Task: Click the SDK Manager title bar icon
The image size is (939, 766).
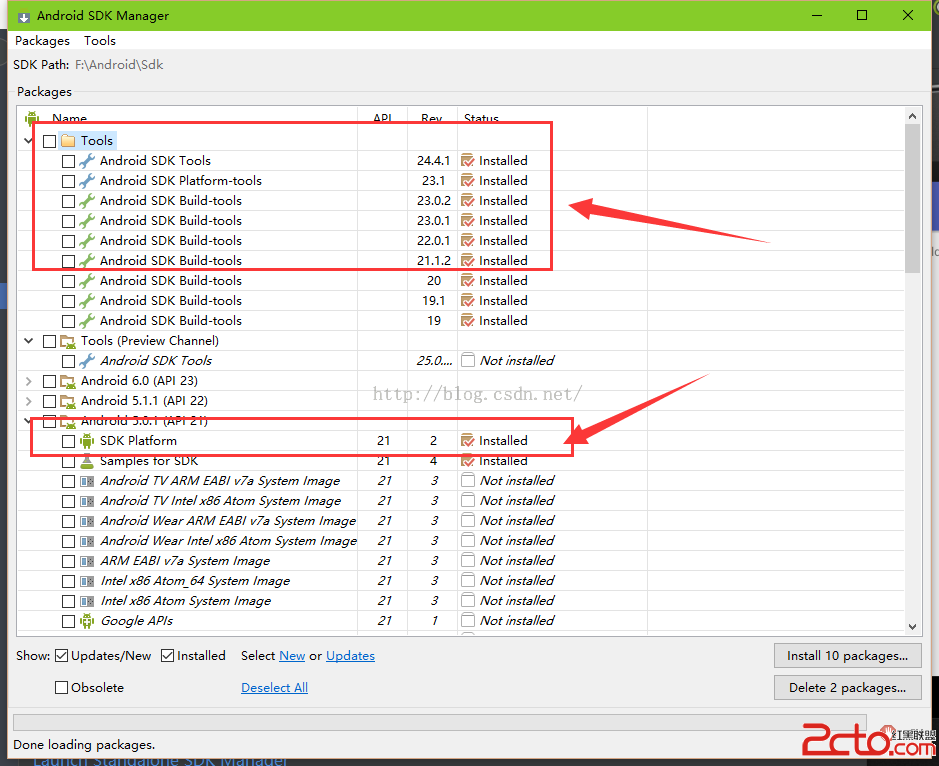Action: [x=24, y=16]
